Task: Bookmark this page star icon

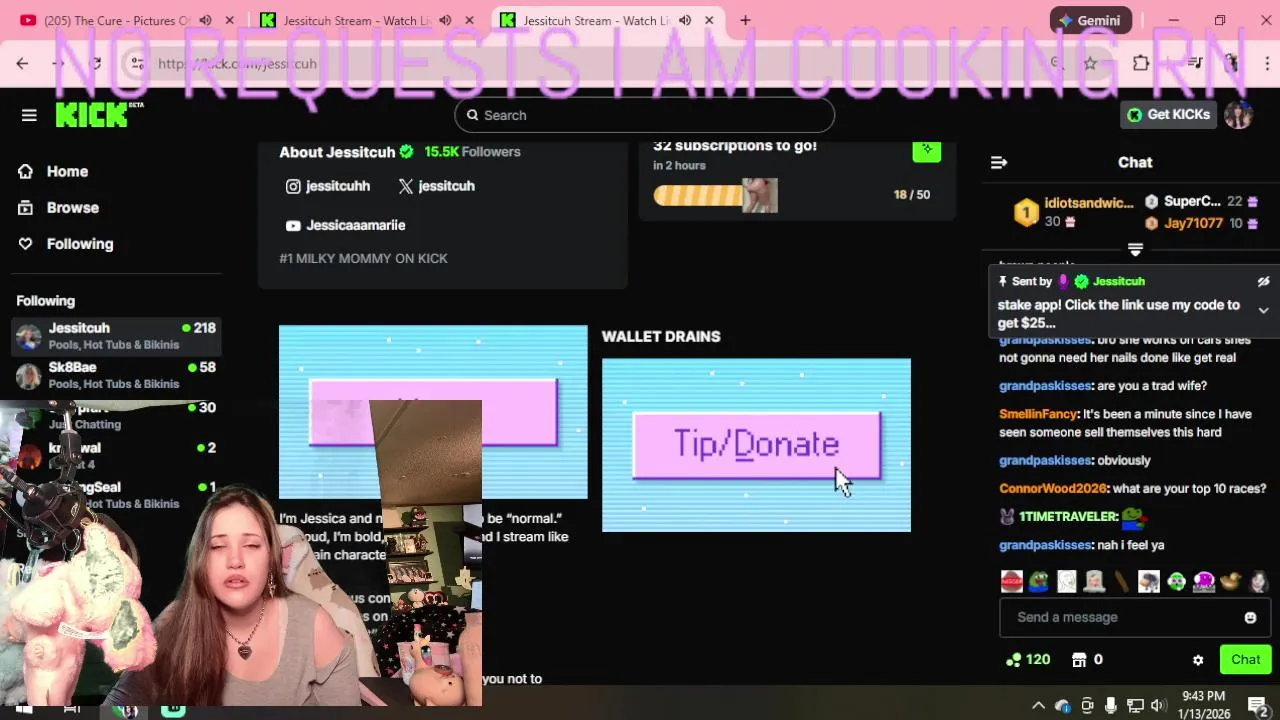Action: (1090, 63)
